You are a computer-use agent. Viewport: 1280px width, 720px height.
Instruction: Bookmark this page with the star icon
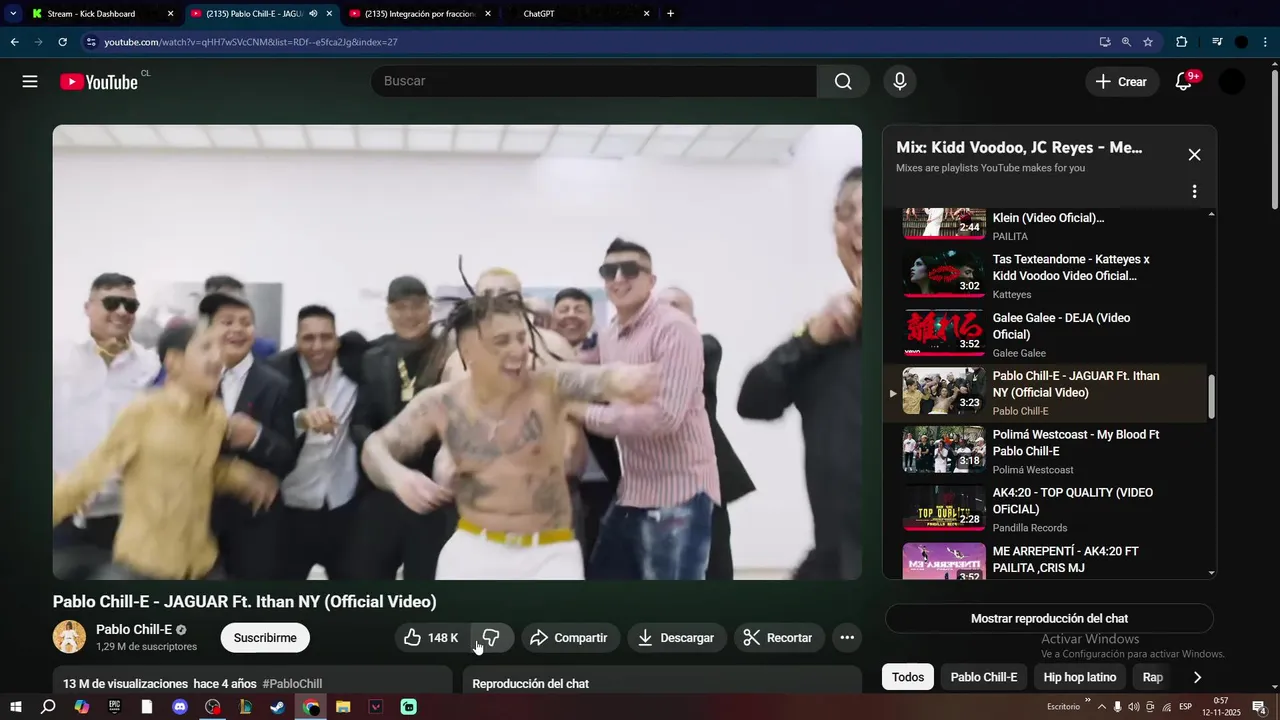click(1148, 42)
